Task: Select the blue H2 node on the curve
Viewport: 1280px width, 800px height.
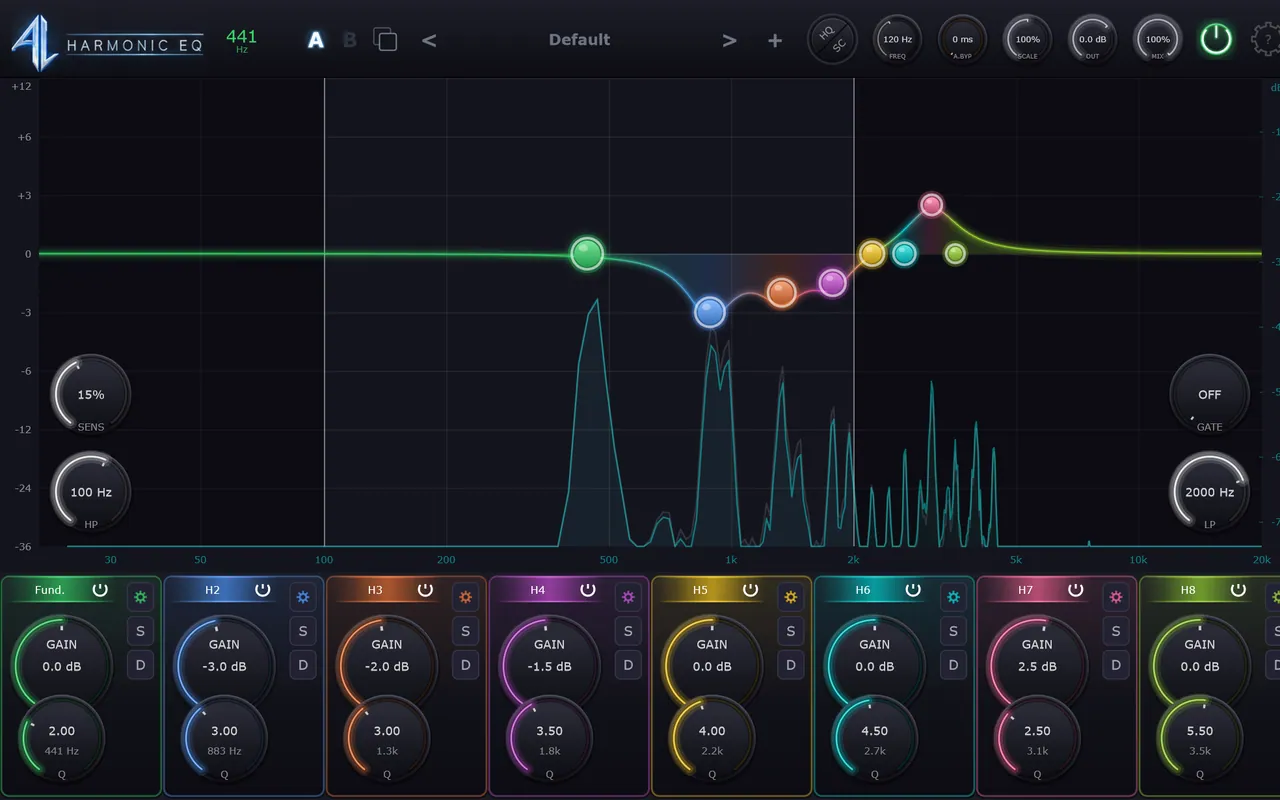Action: 710,312
